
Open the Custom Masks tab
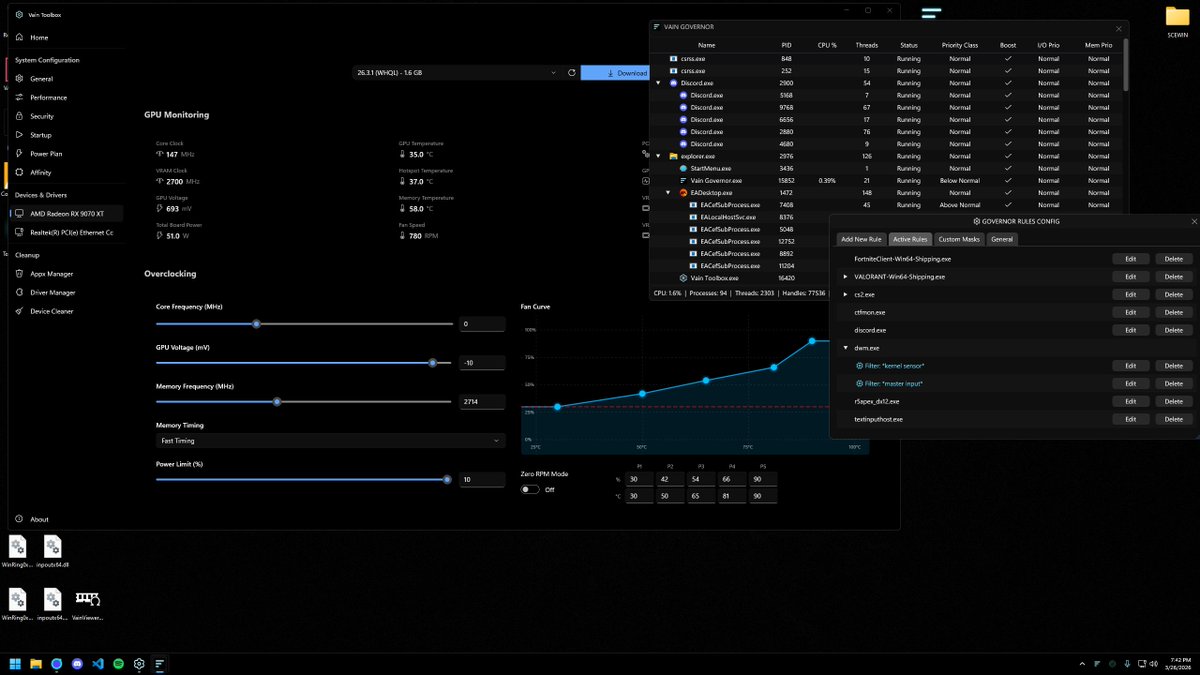click(959, 239)
